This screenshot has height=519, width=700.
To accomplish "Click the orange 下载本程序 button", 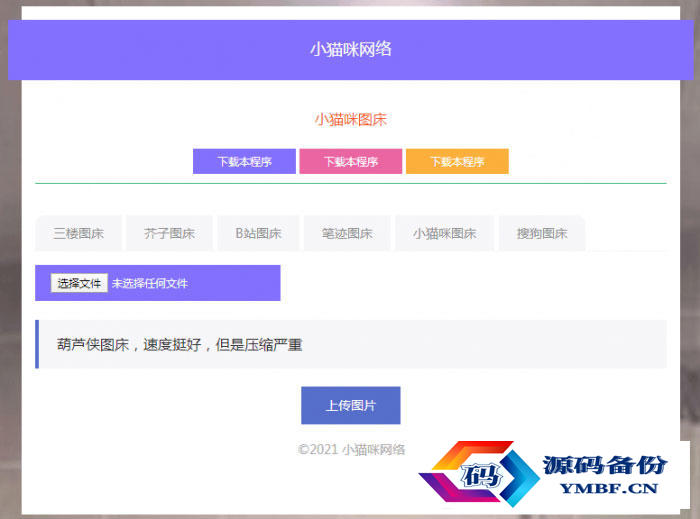I will (457, 161).
